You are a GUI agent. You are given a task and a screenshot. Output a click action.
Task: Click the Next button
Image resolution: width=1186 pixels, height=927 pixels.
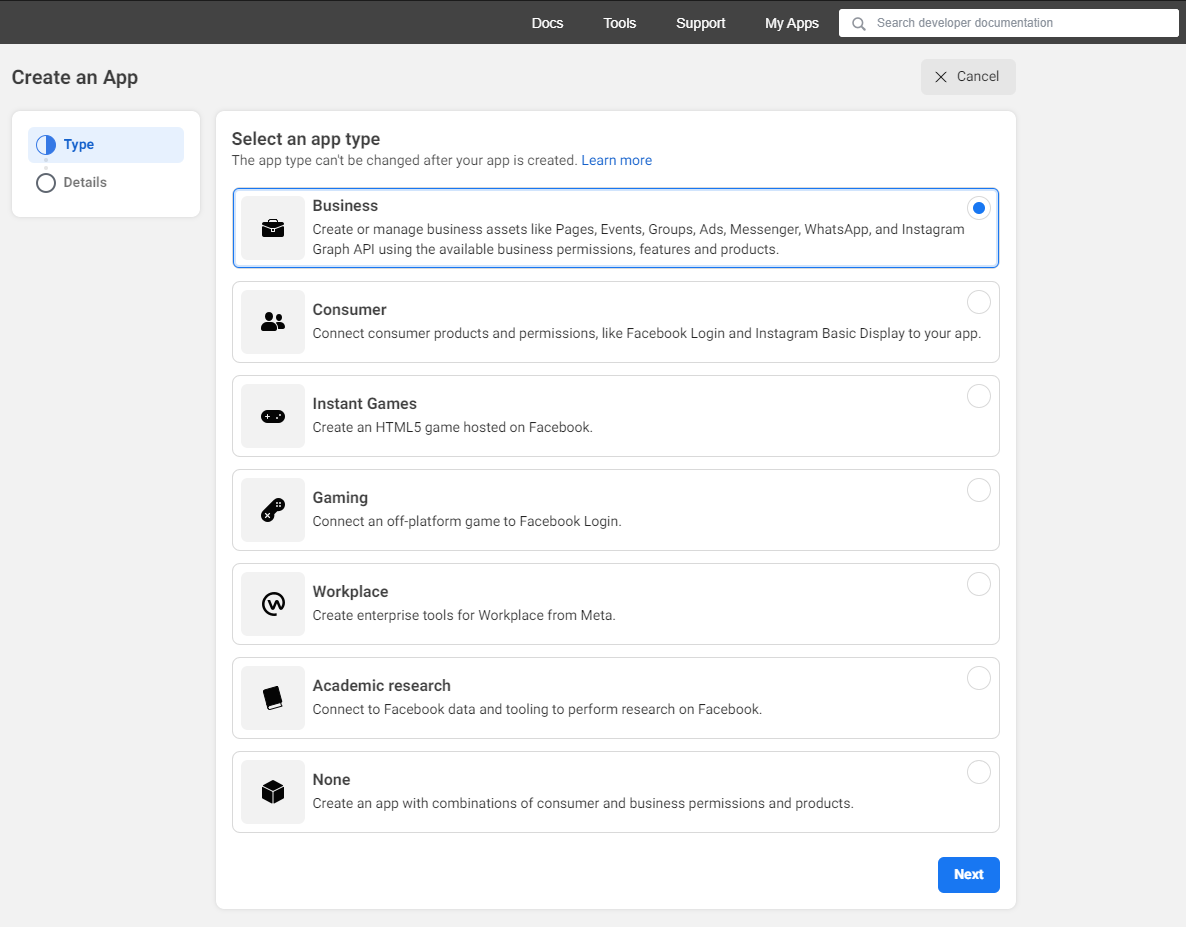[x=969, y=875]
